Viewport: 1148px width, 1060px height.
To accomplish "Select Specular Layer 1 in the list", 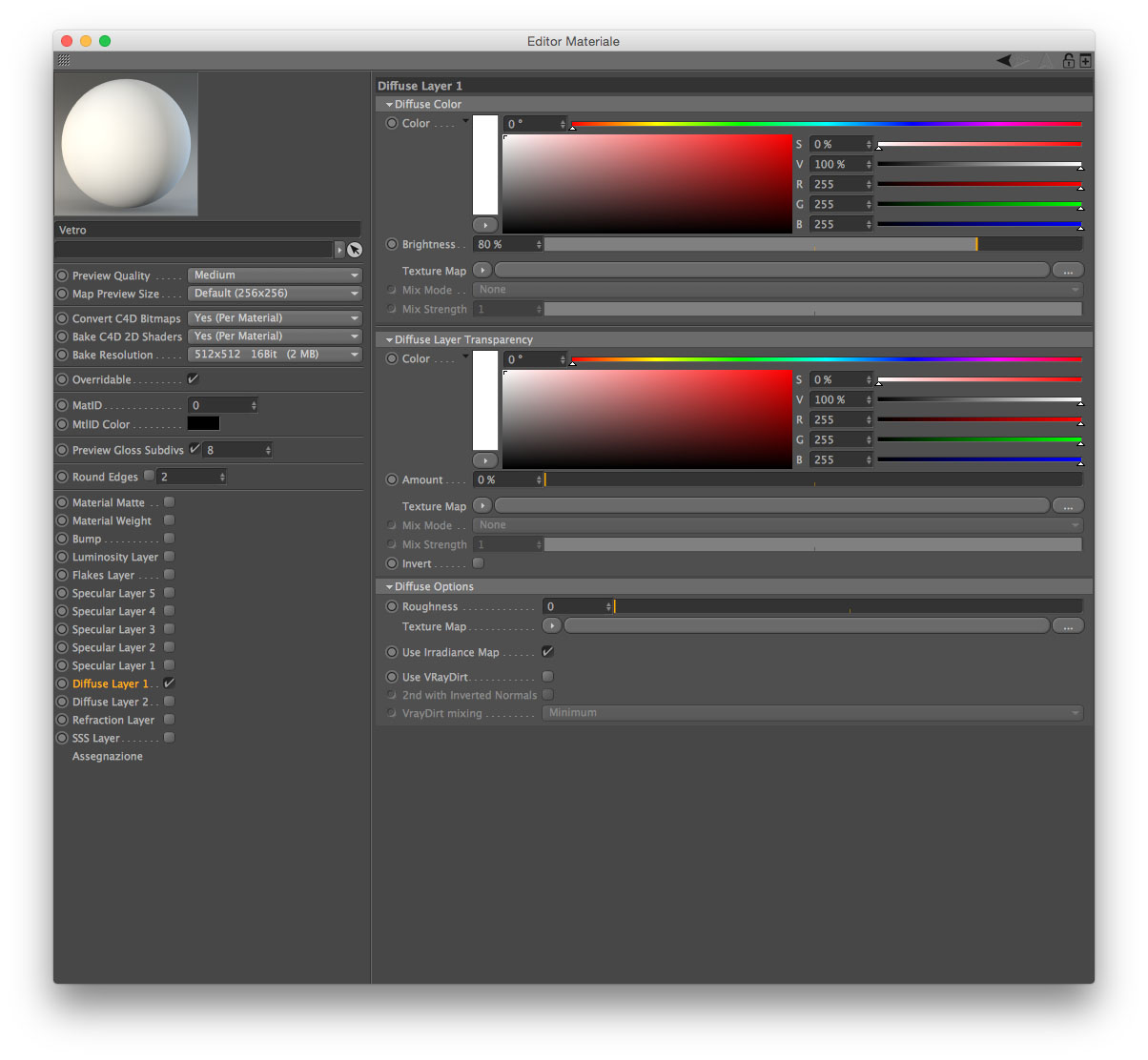I will 113,665.
